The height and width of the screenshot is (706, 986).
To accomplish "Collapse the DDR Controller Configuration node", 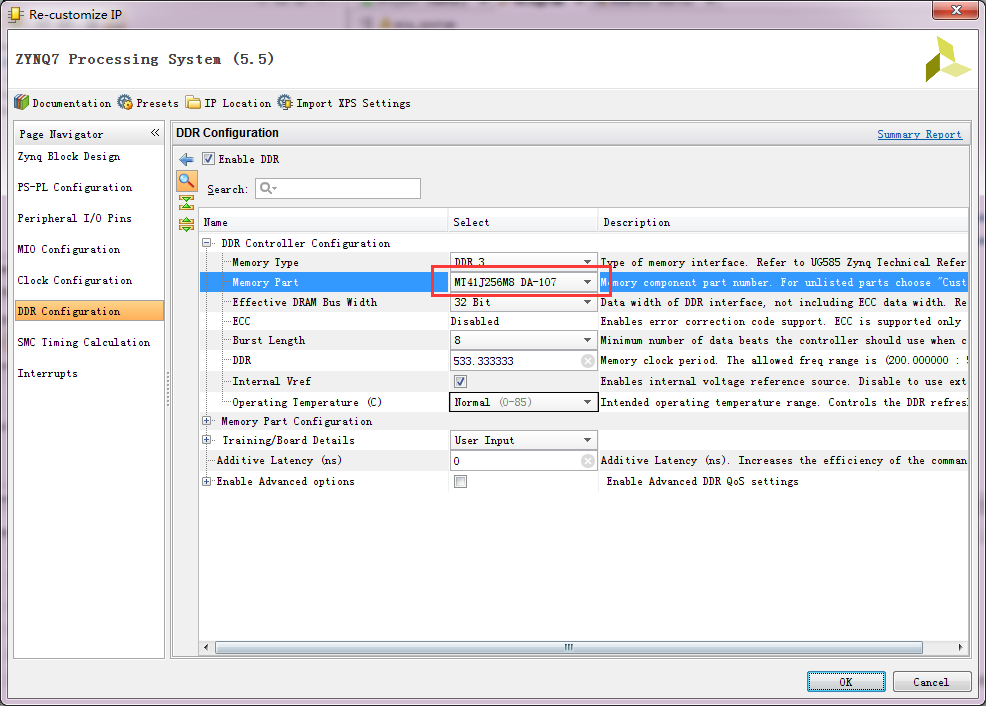I will tap(206, 243).
